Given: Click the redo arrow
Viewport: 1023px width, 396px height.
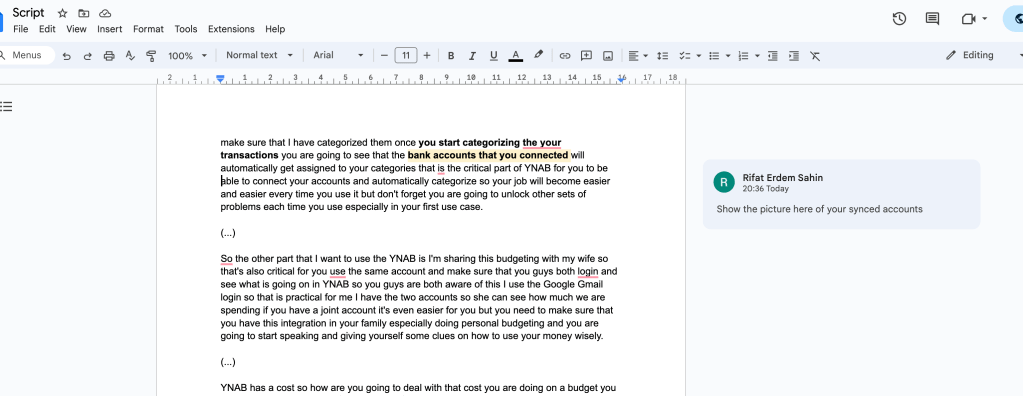Looking at the screenshot, I should tap(87, 56).
